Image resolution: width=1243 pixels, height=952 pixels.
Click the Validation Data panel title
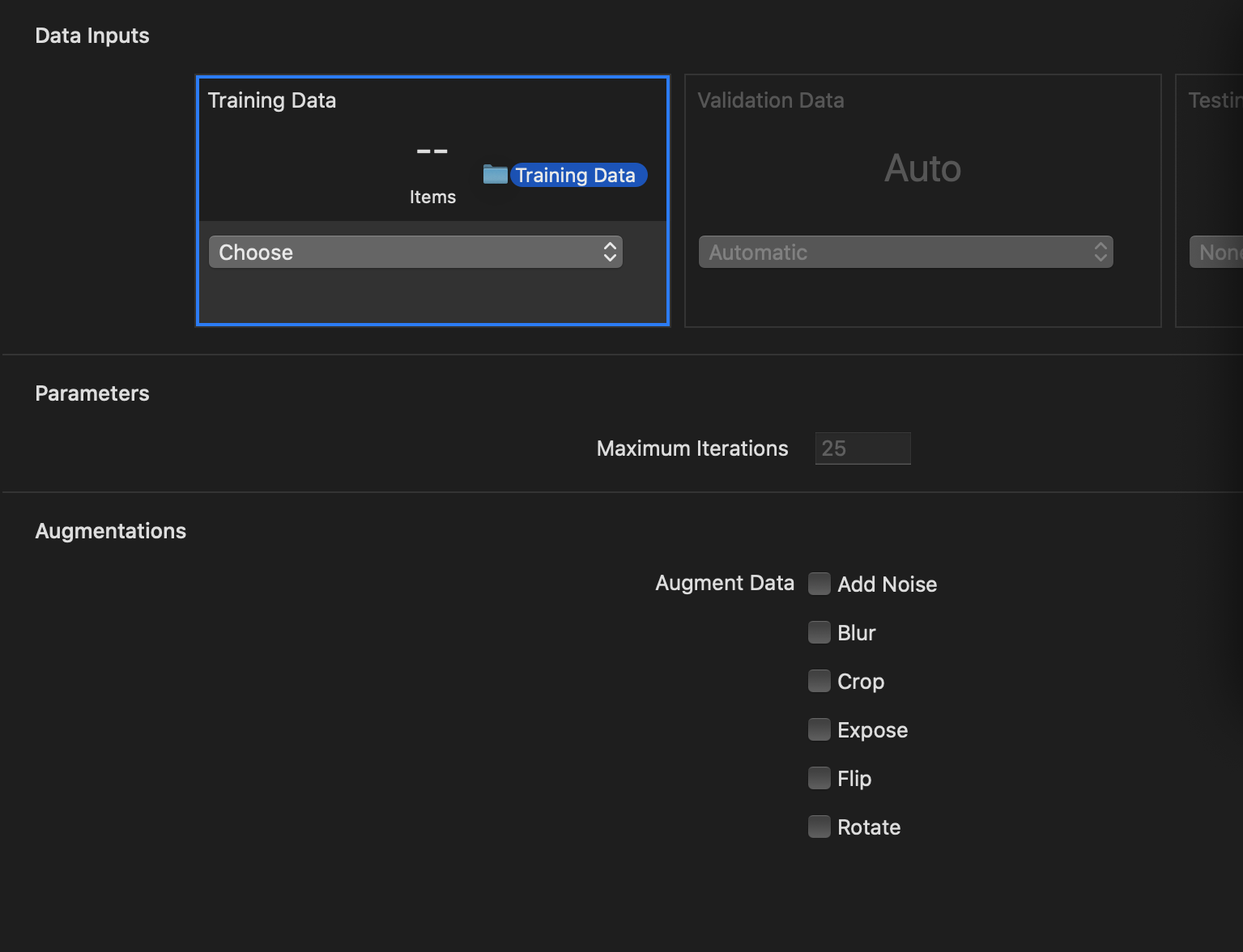(x=770, y=100)
